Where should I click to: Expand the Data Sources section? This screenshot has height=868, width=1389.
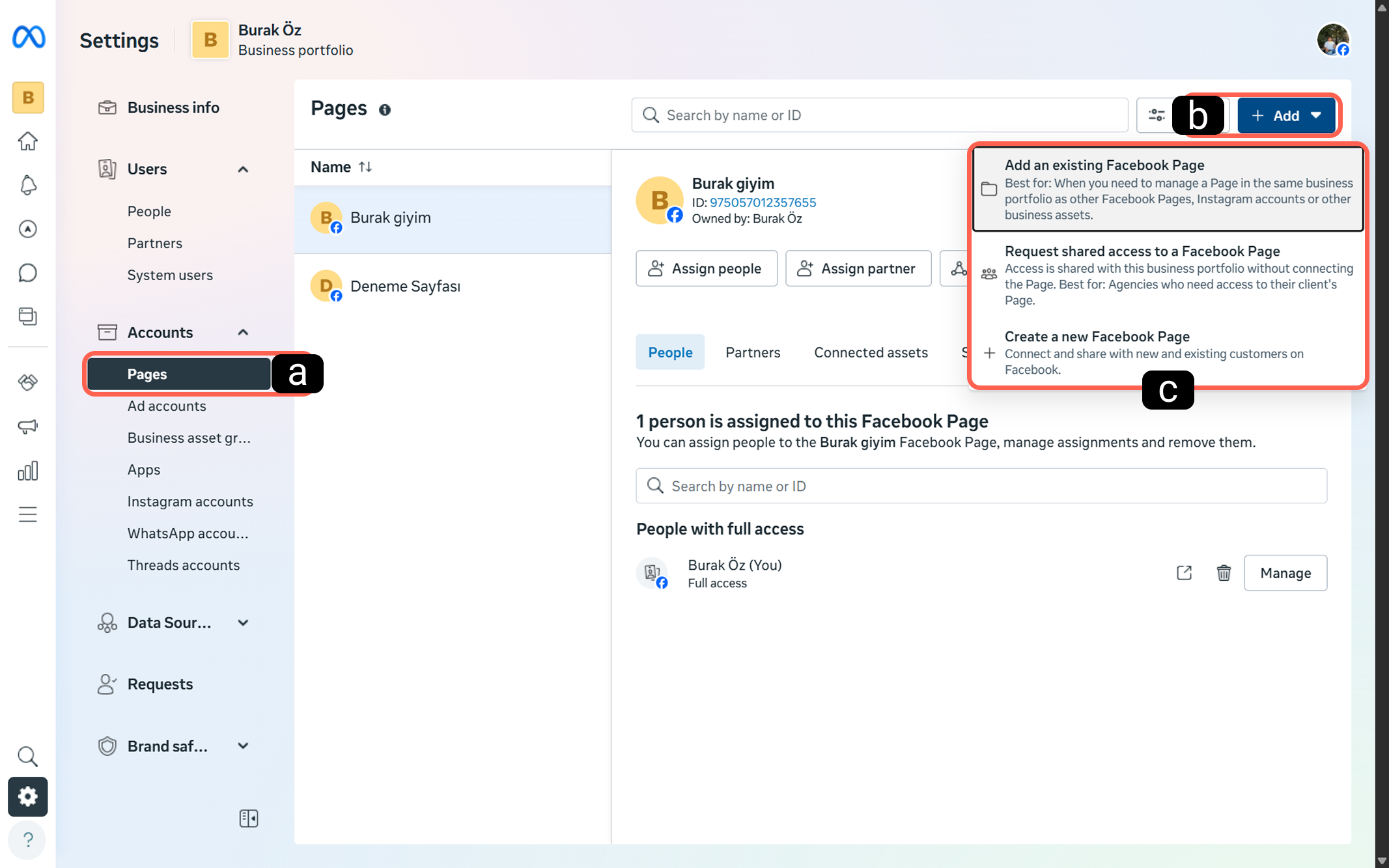click(x=243, y=623)
